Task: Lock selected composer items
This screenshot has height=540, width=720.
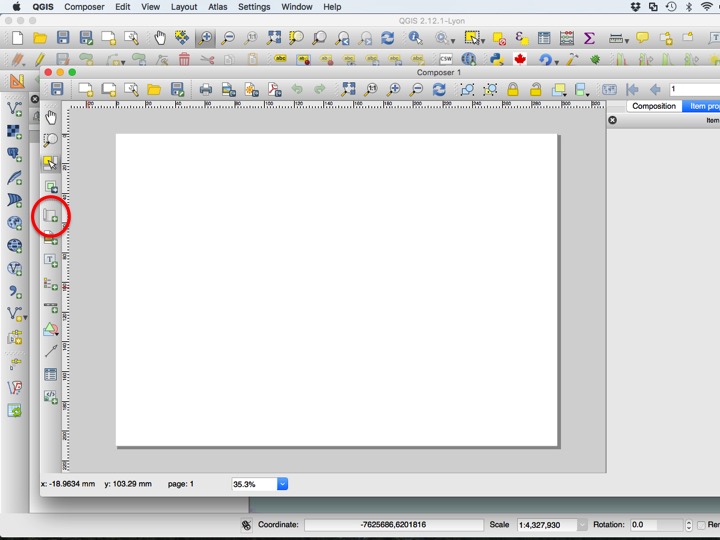Action: click(x=513, y=89)
